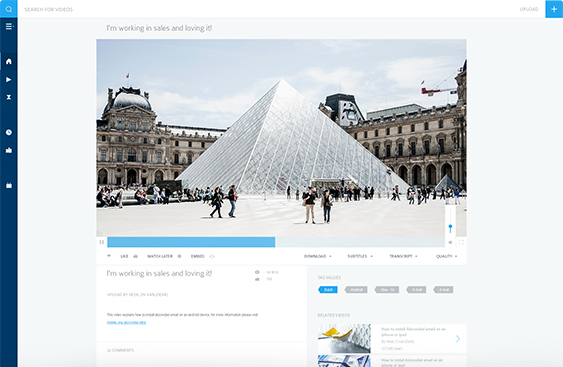This screenshot has height=367, width=563.
Task: Toggle the Dutch tag filter
Action: 328,289
